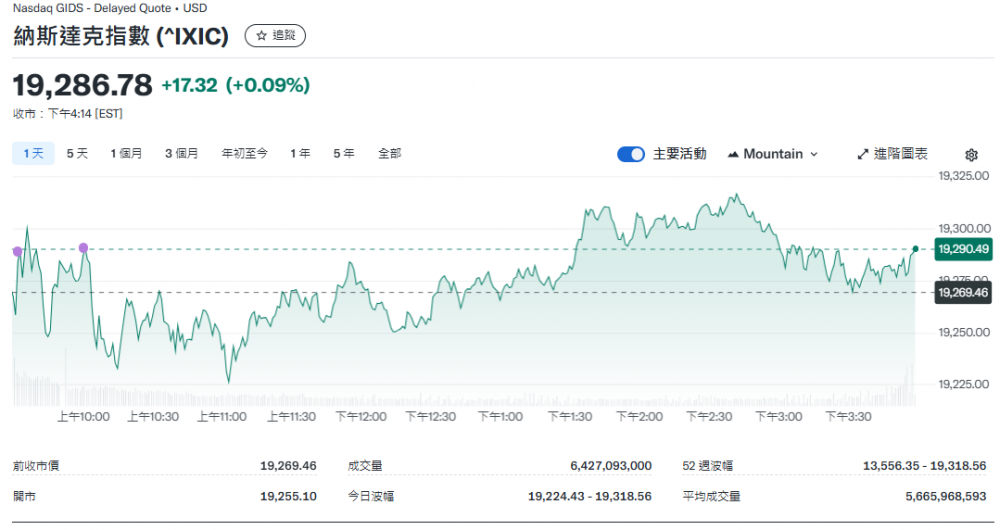Choose the 3個月 chart range
This screenshot has height=530, width=1000.
[x=182, y=153]
